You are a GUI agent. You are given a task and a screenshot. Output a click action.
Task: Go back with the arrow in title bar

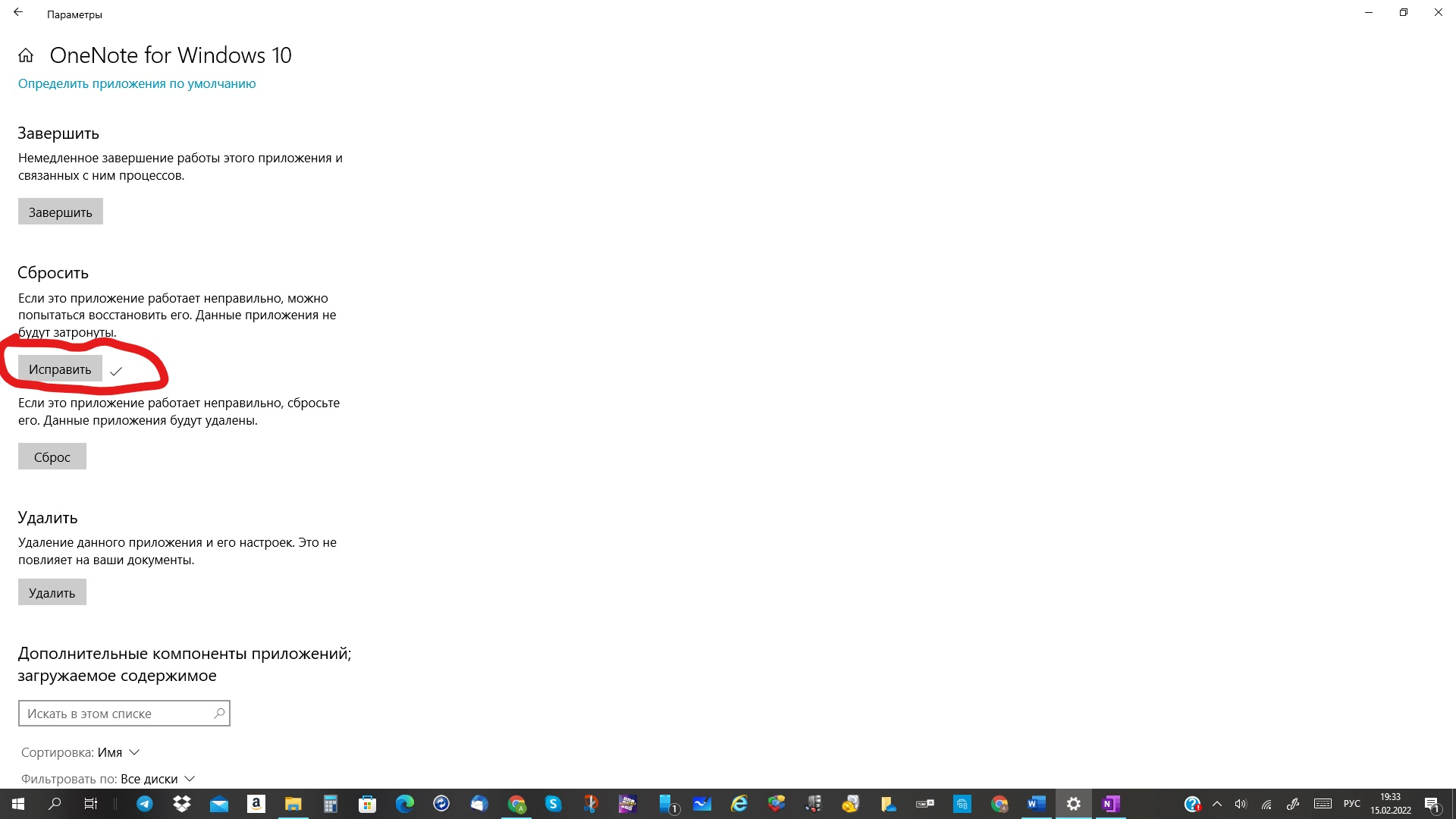point(18,13)
